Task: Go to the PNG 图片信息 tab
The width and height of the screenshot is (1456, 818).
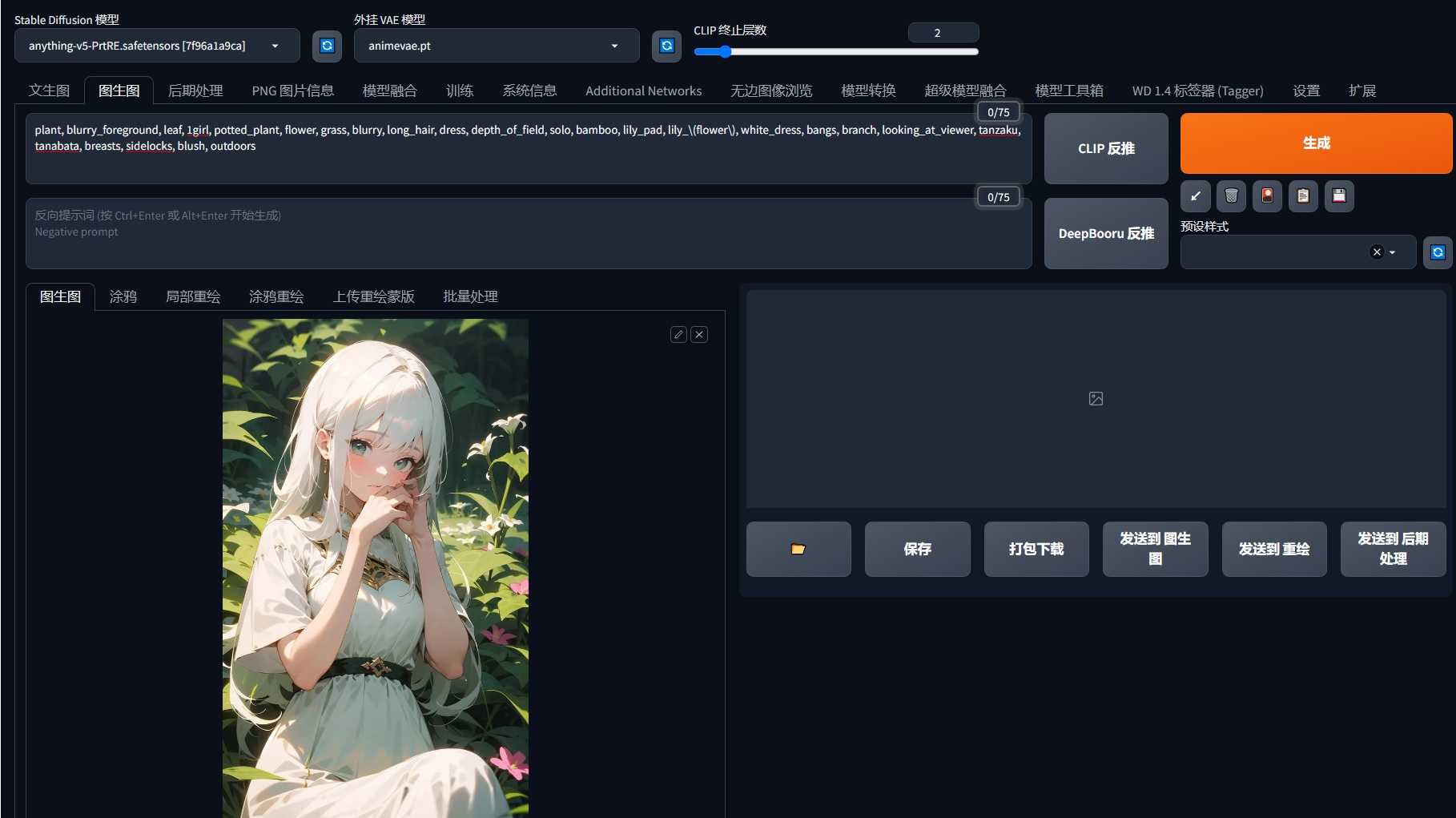Action: click(x=292, y=91)
